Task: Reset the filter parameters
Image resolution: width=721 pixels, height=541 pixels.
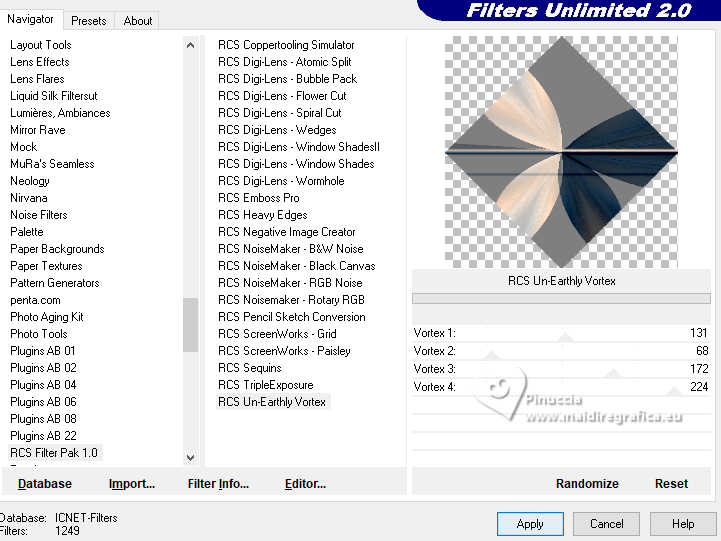Action: pos(671,484)
